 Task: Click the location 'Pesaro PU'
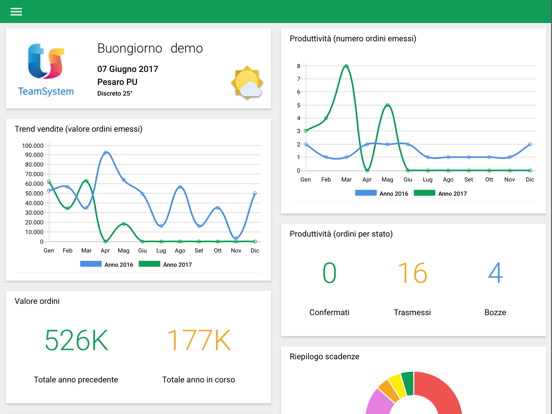[117, 82]
